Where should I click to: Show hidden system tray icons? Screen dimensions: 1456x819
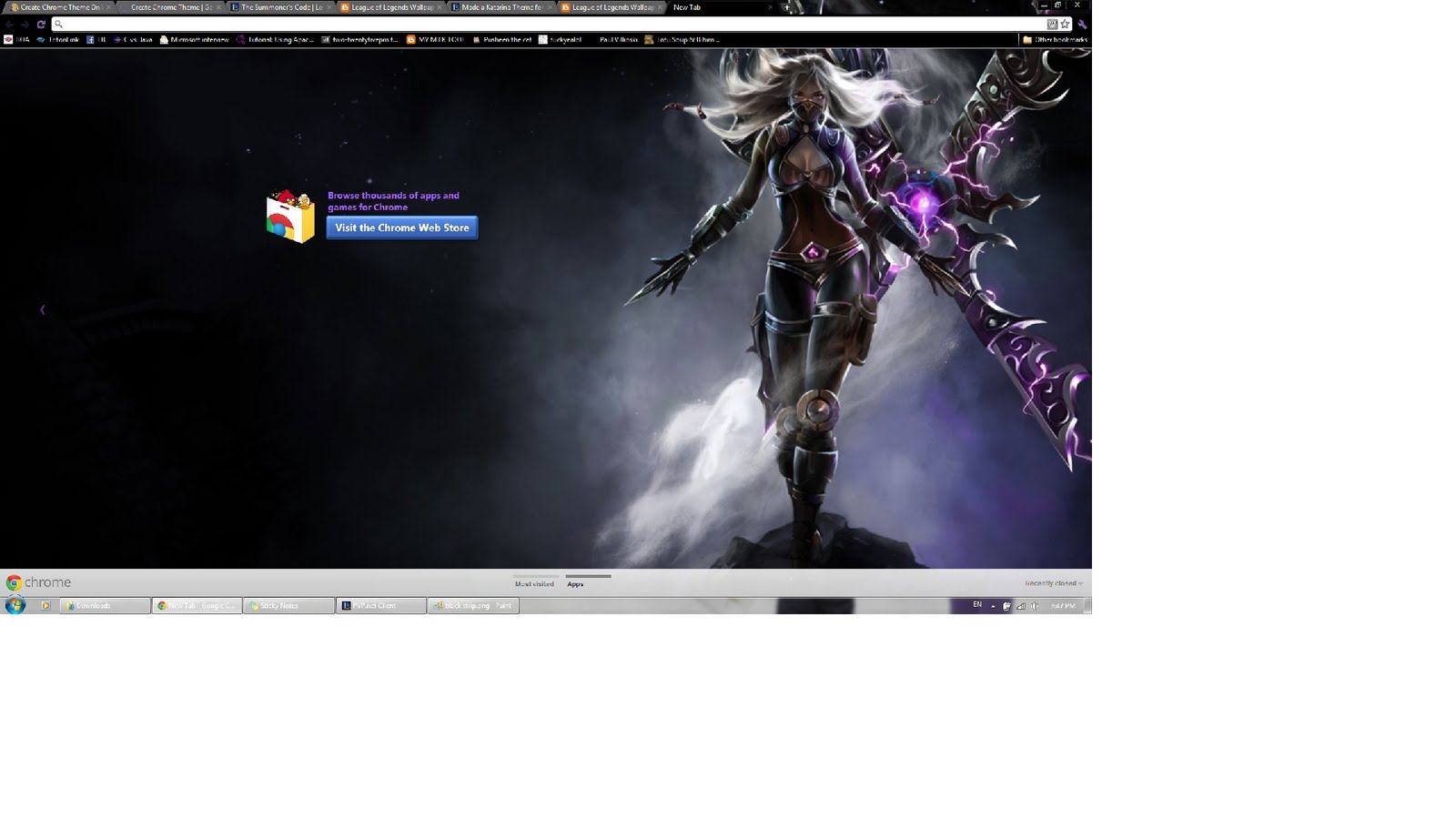[993, 606]
